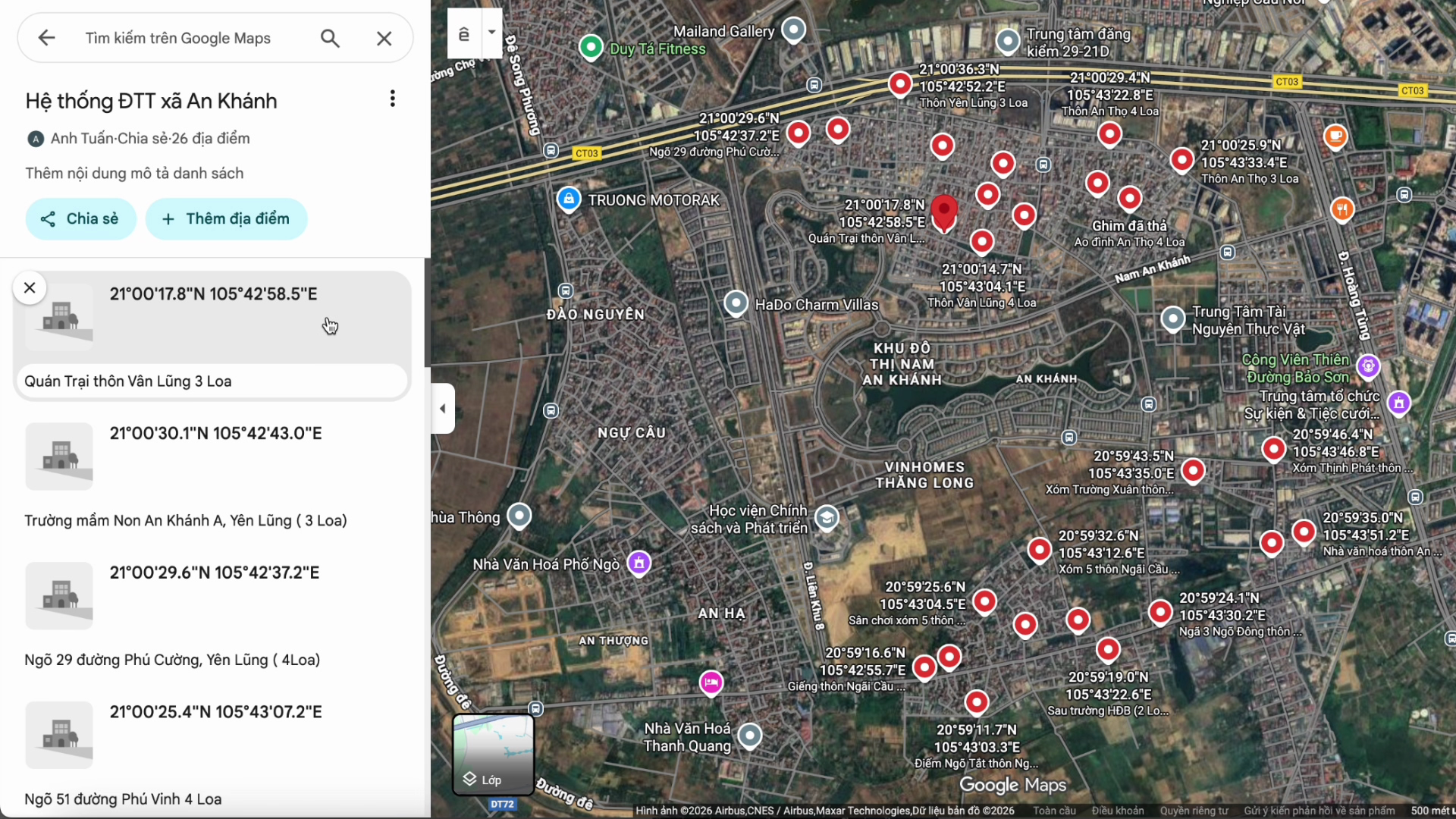
Task: Click the Duy Tá Fitness green marker
Action: click(591, 47)
